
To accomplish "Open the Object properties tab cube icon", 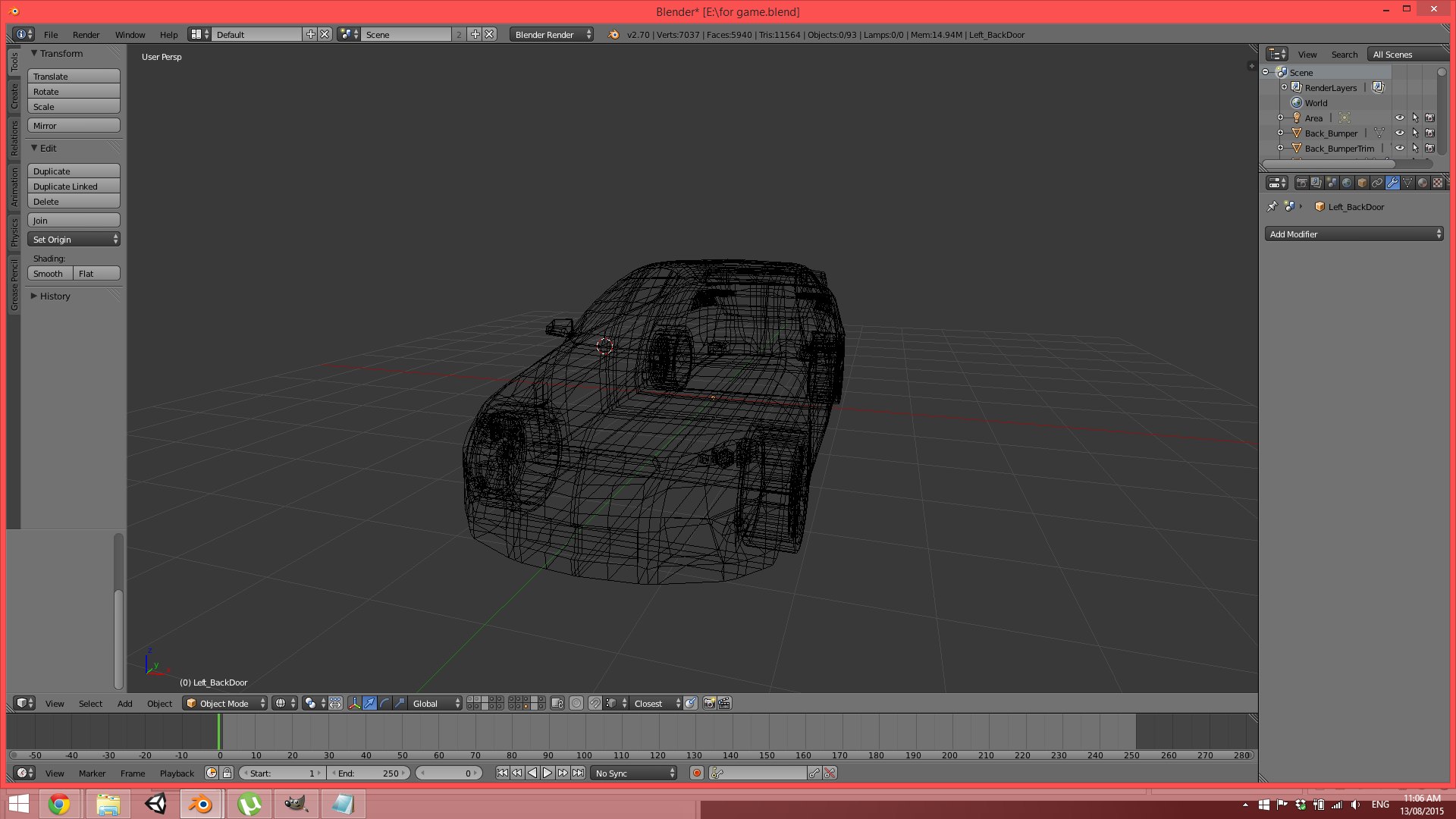I will coord(1362,183).
